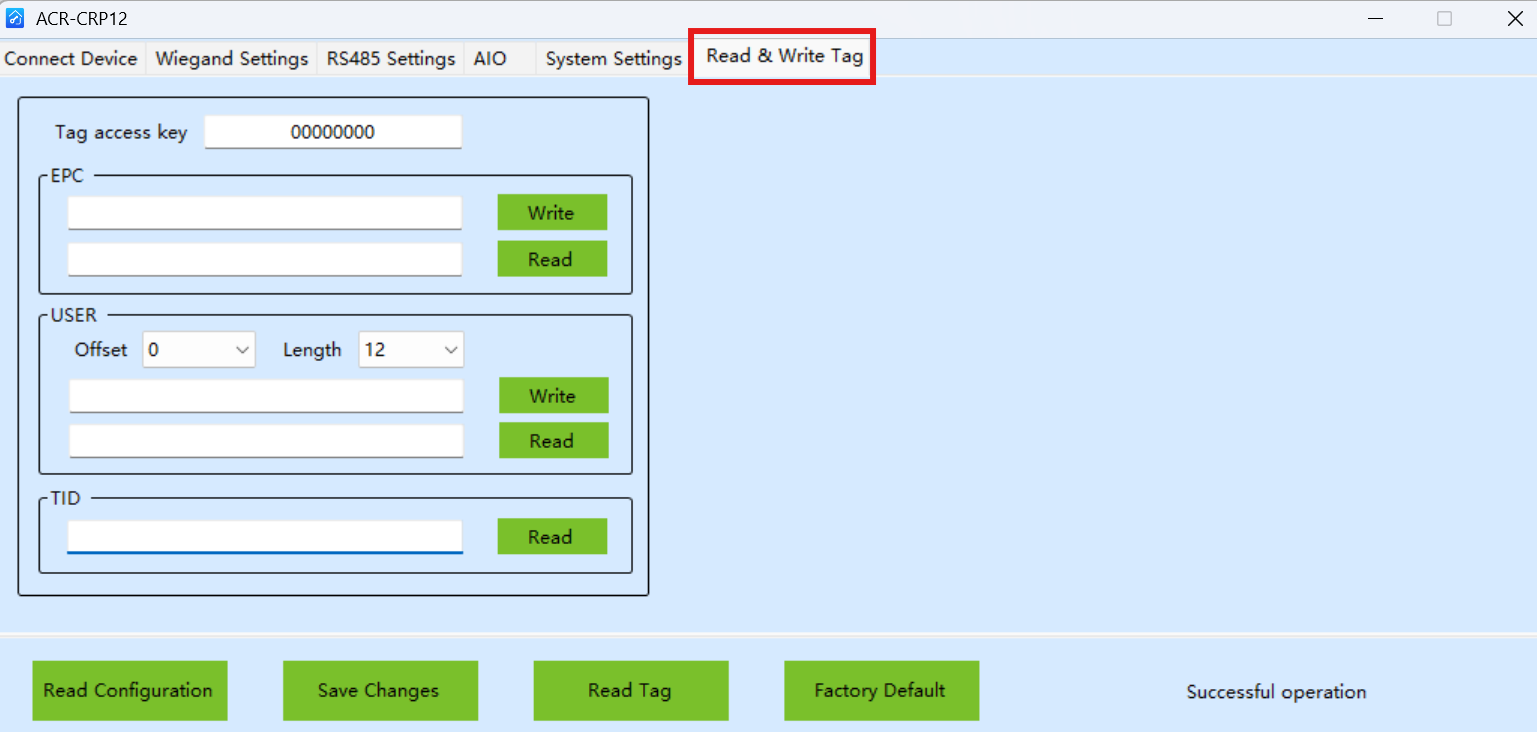Open the RS485 Settings tab
This screenshot has height=732, width=1537.
[x=391, y=59]
